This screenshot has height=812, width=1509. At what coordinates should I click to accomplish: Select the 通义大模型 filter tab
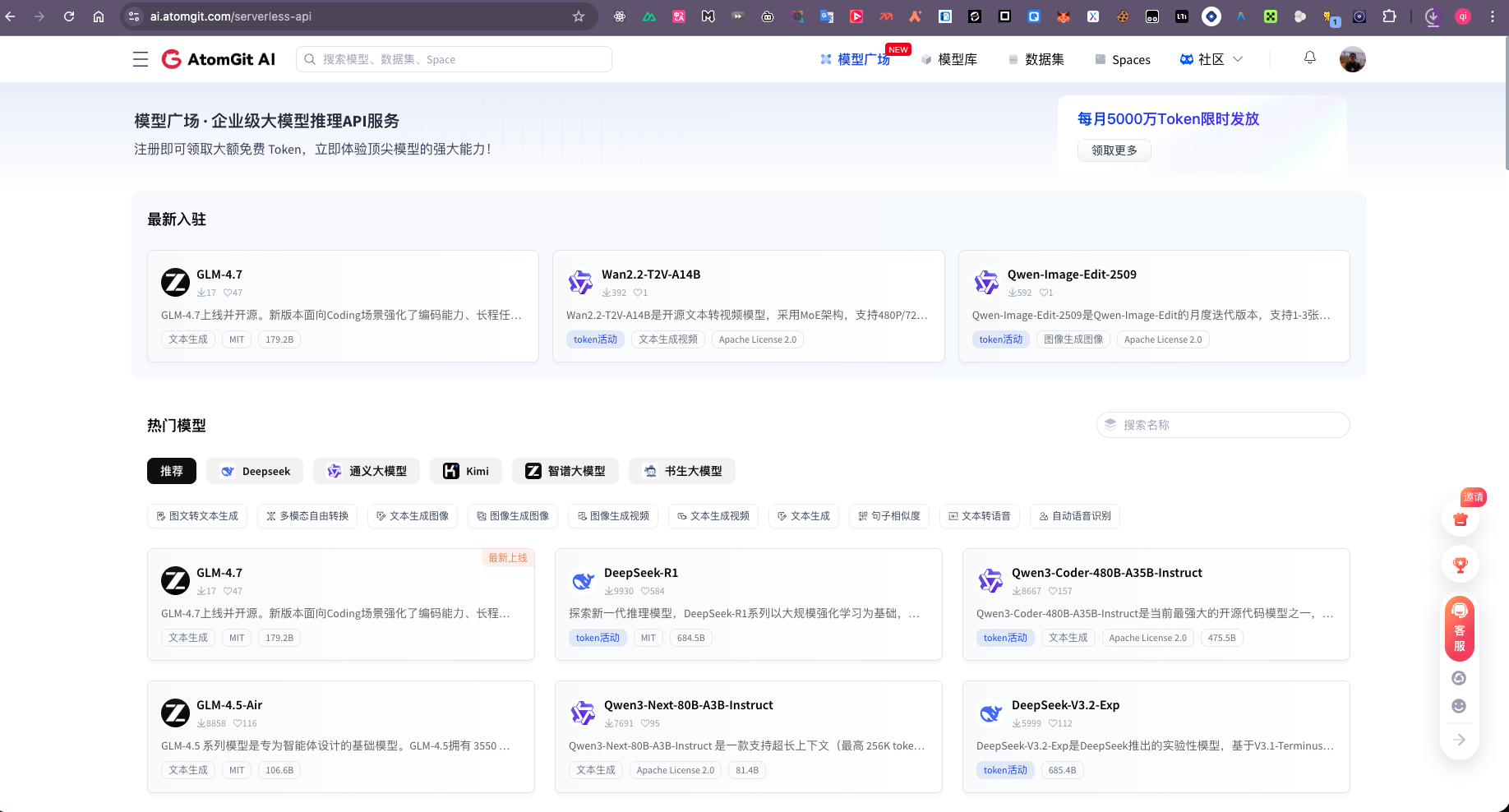(367, 471)
